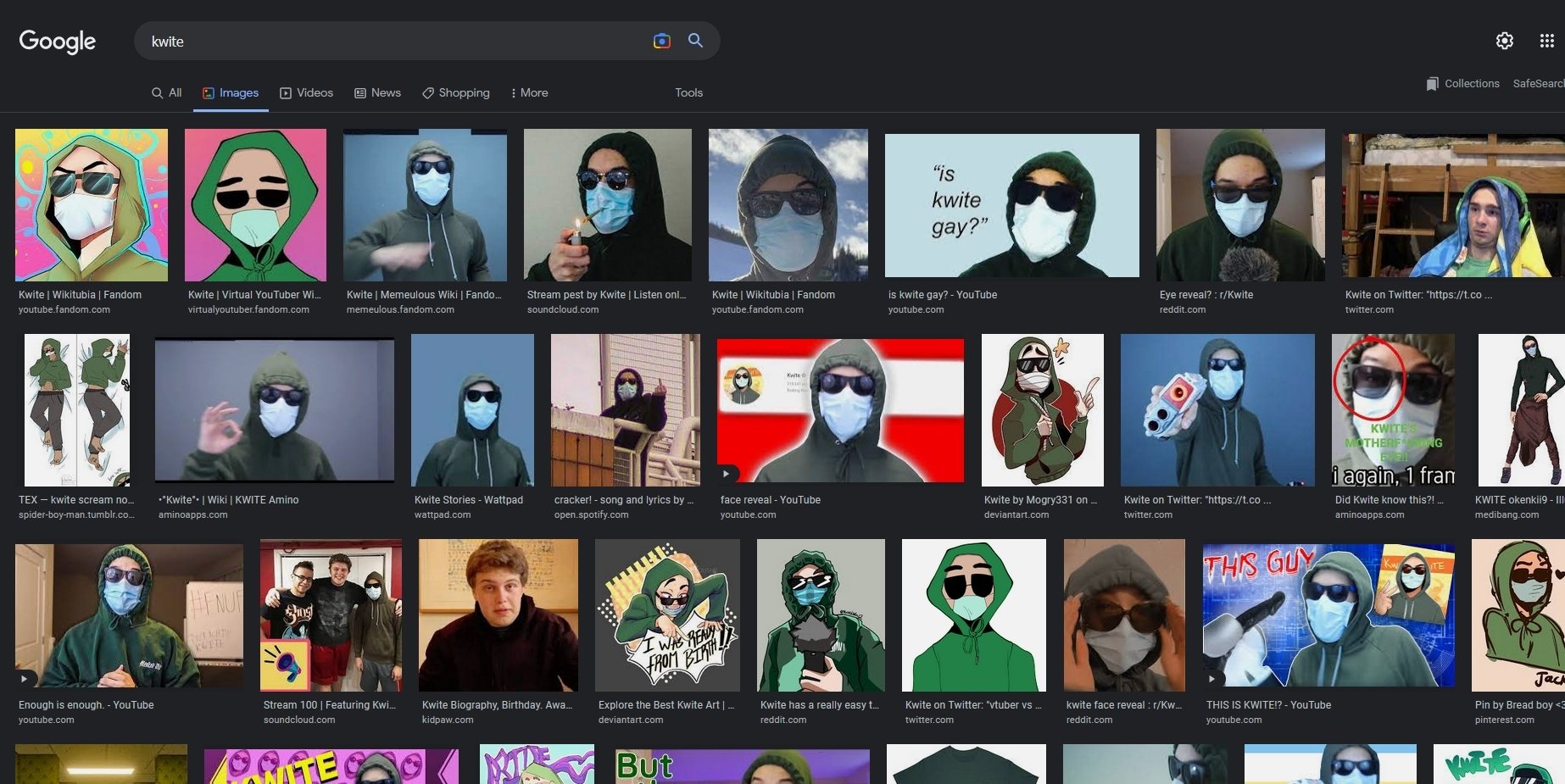Click 'memeulous.fandom.com' source text
This screenshot has width=1565, height=784.
coord(400,310)
